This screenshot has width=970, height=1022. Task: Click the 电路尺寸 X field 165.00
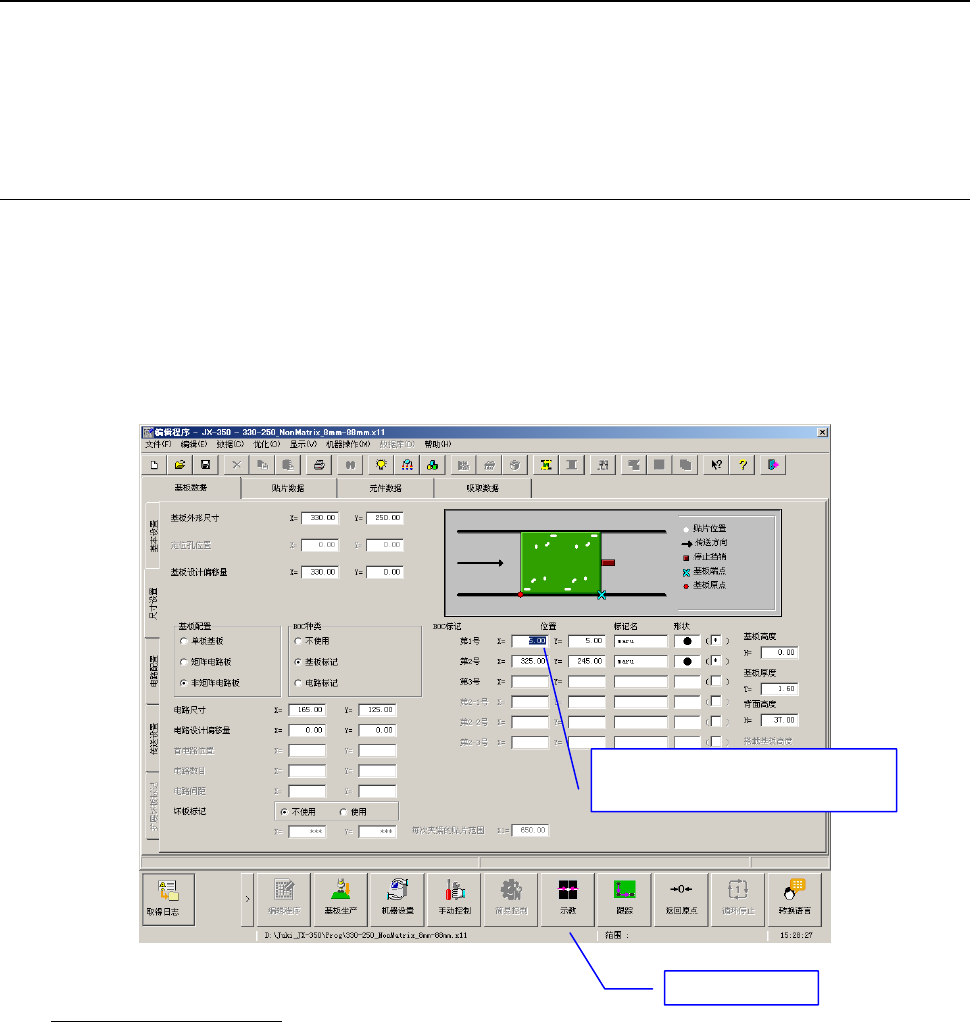(x=307, y=710)
